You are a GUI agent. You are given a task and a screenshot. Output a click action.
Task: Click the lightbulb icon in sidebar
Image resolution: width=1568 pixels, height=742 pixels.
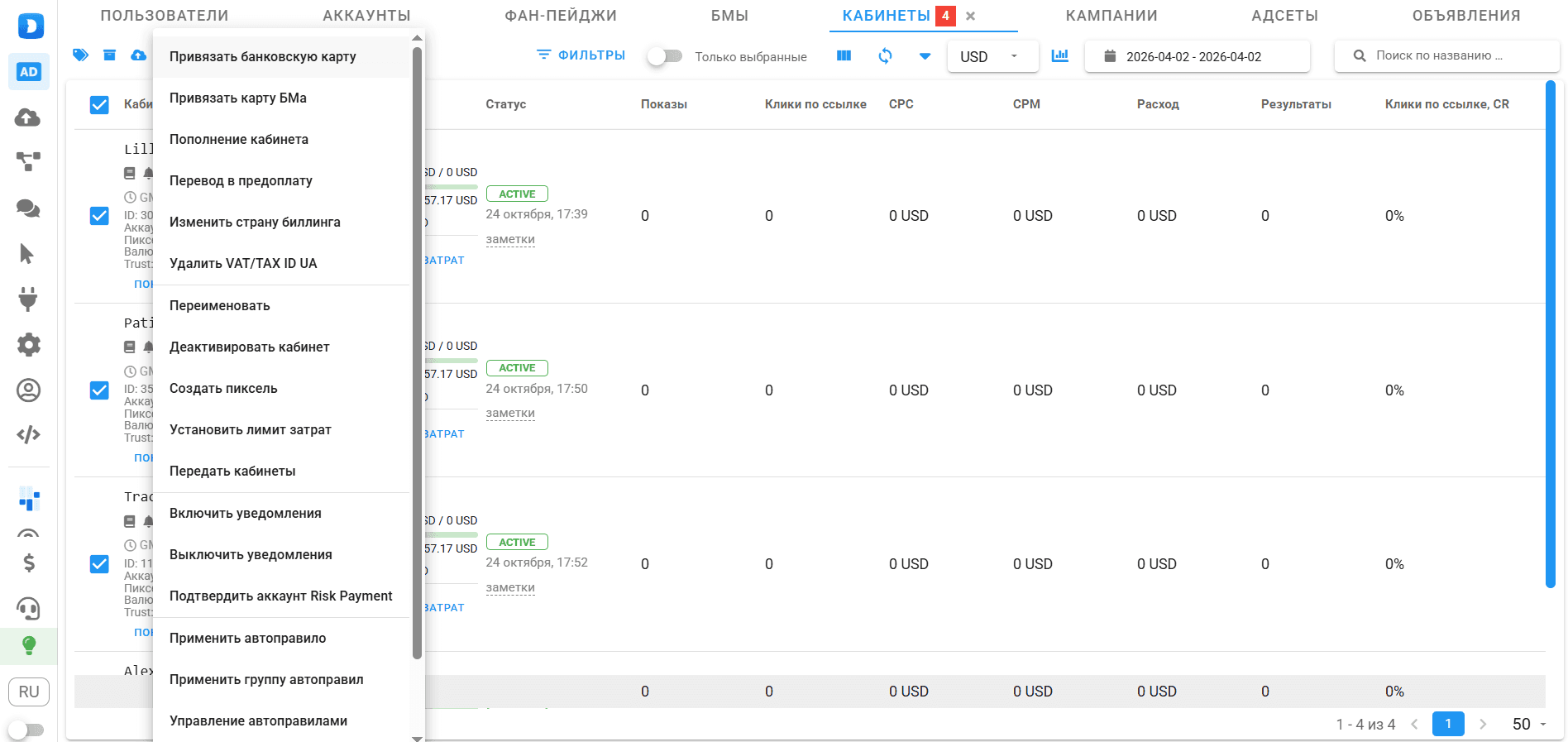28,645
